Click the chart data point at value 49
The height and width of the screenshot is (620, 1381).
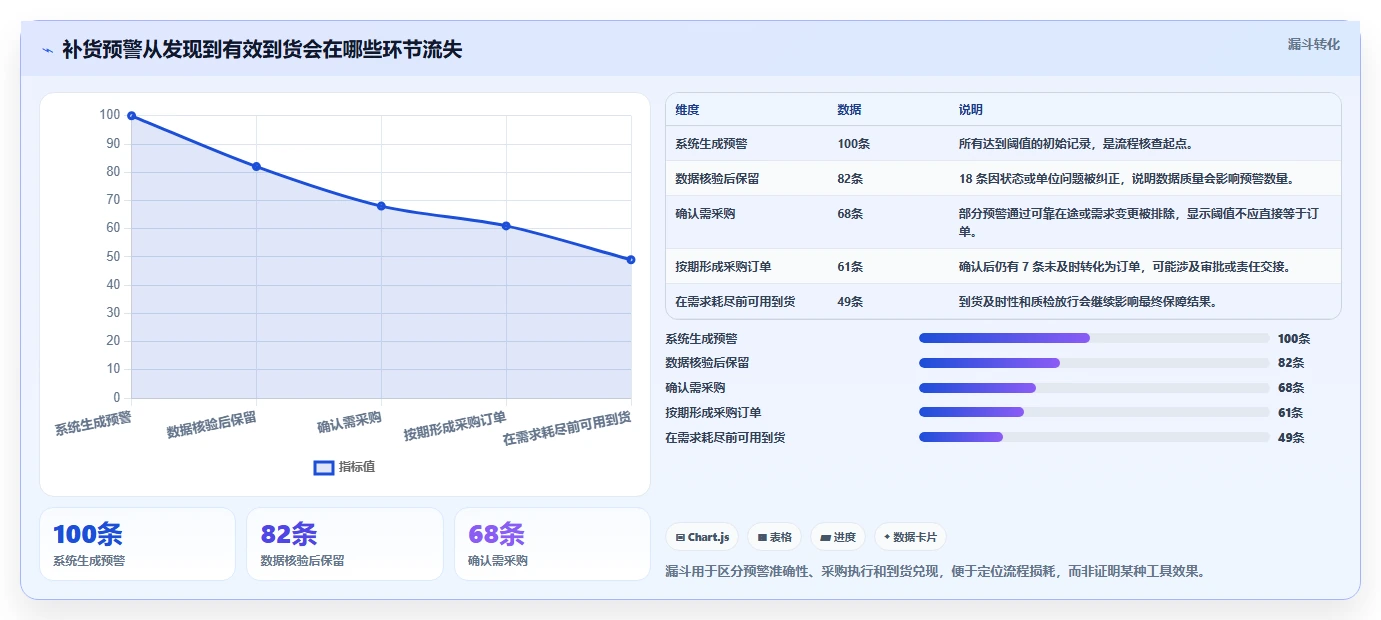[x=631, y=260]
